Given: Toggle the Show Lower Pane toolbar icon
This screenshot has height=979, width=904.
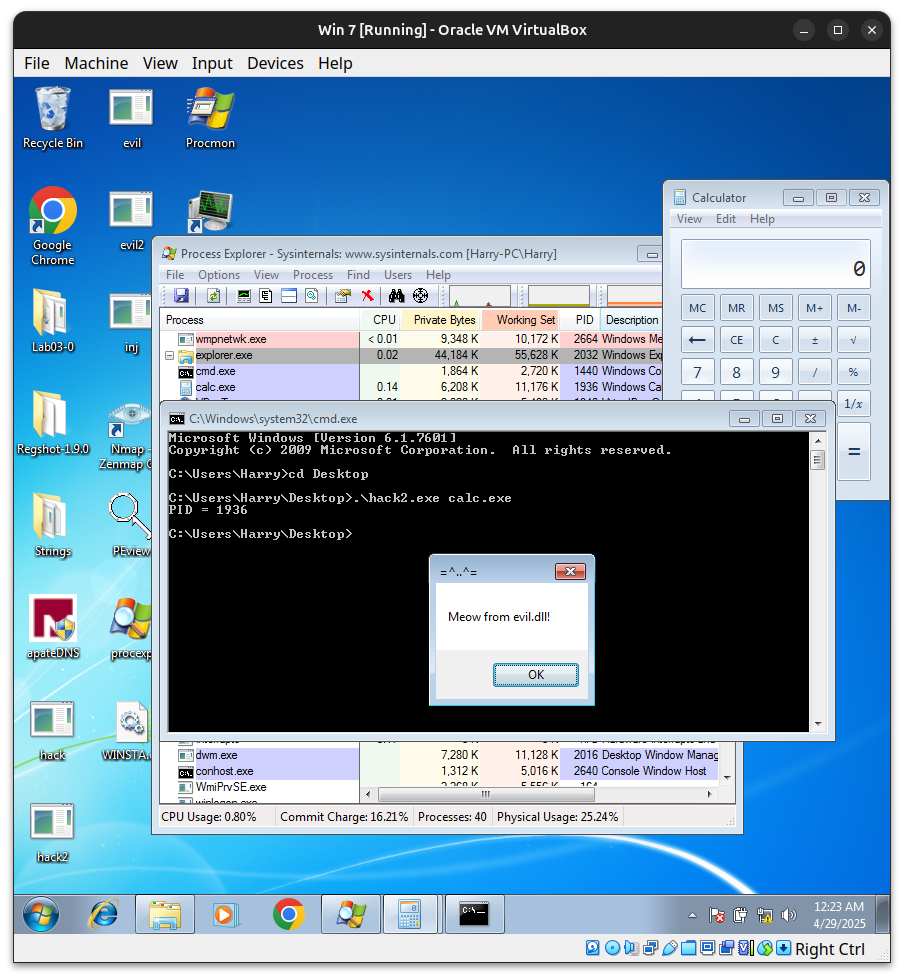Looking at the screenshot, I should coord(289,296).
